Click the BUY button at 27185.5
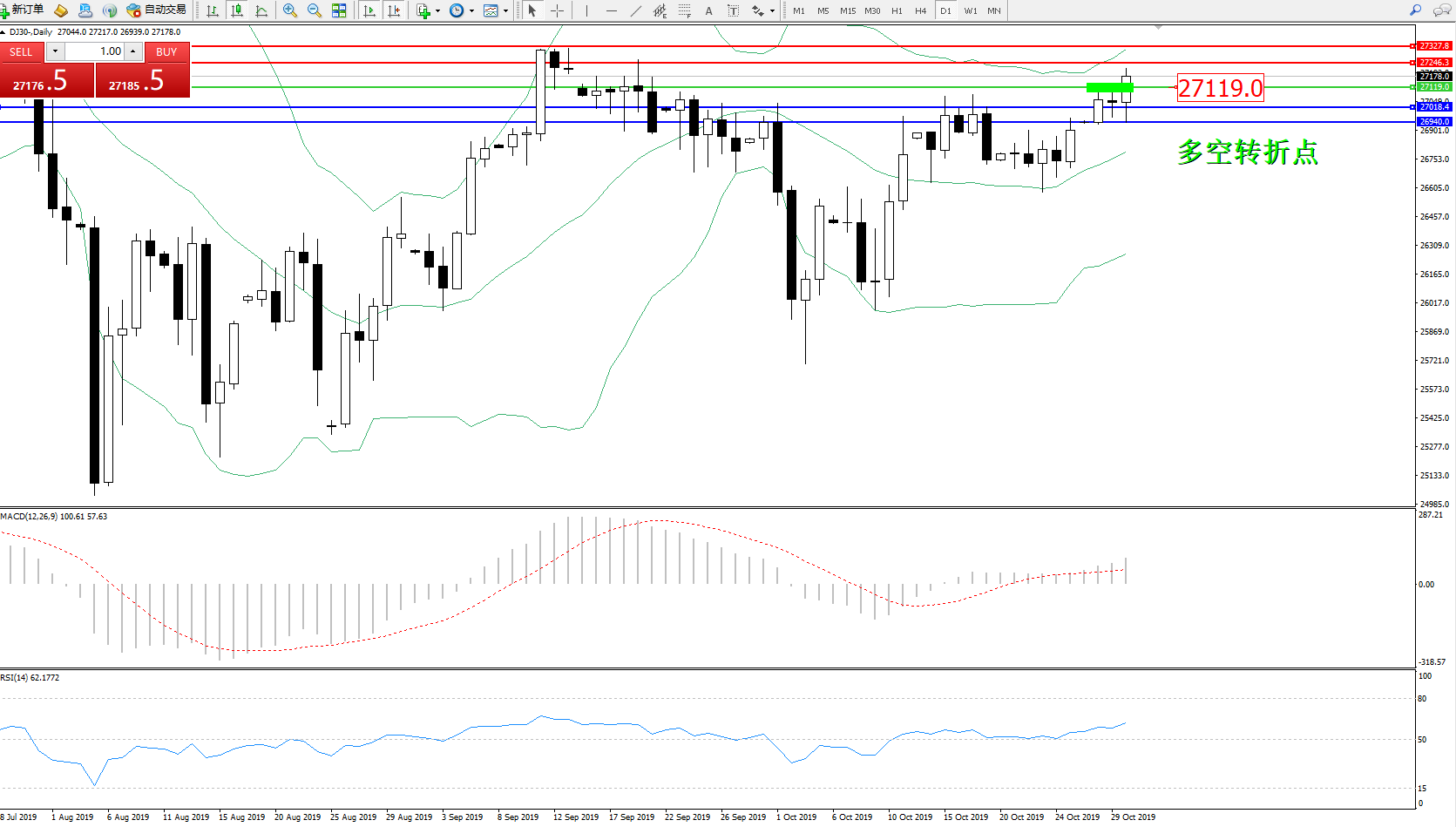Viewport: 1456px width, 827px height. (142, 81)
